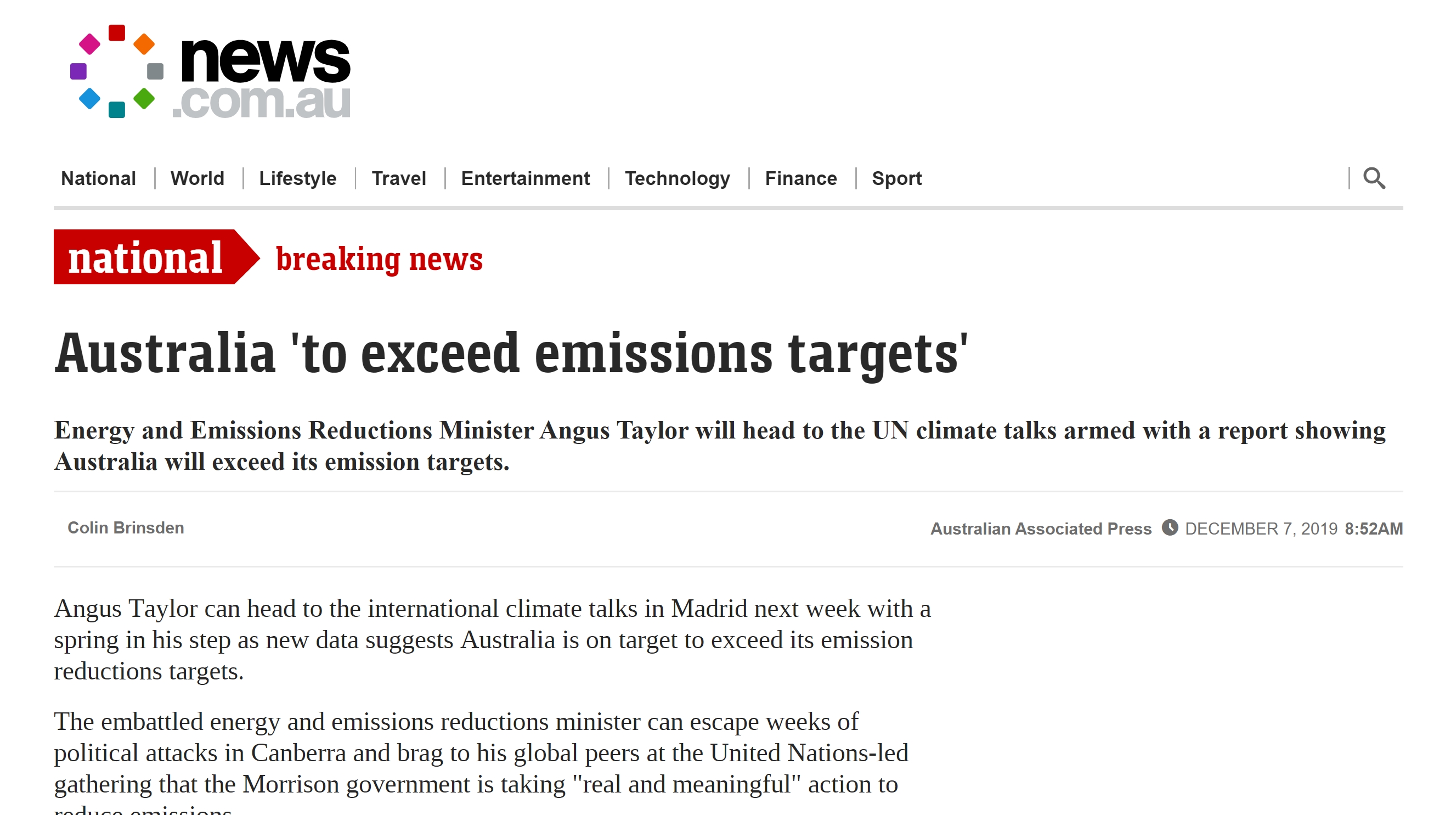This screenshot has height=815, width=1456.
Task: Open the Entertainment section
Action: pyautogui.click(x=525, y=178)
